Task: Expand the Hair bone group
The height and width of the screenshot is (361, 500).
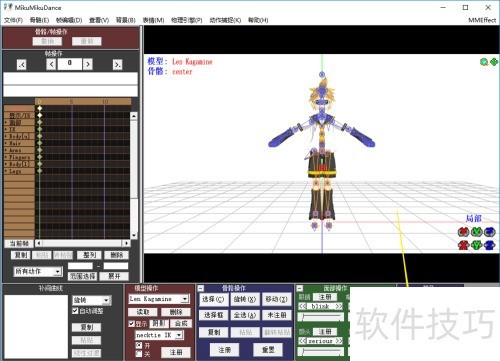Action: coord(6,143)
